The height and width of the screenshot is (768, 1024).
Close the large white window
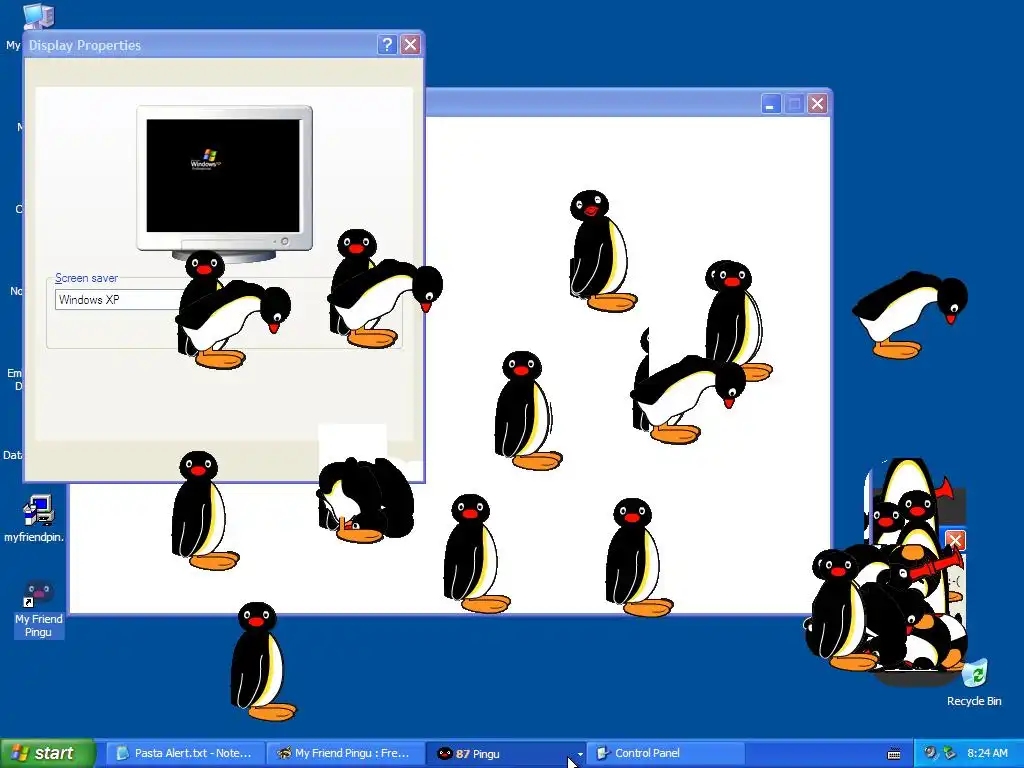click(x=818, y=103)
